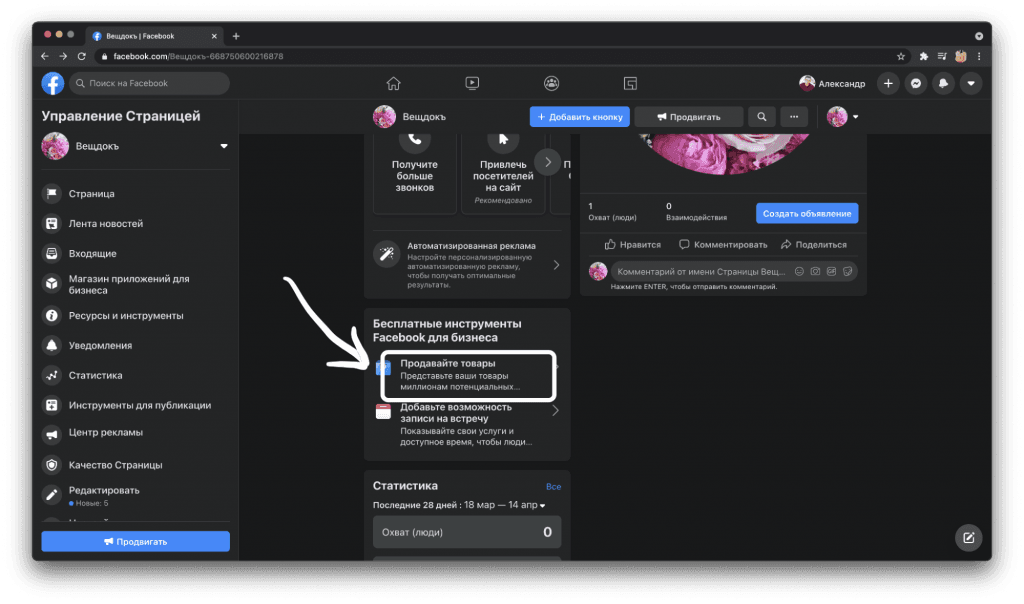
Task: Open Страница in the sidebar
Action: [136, 194]
